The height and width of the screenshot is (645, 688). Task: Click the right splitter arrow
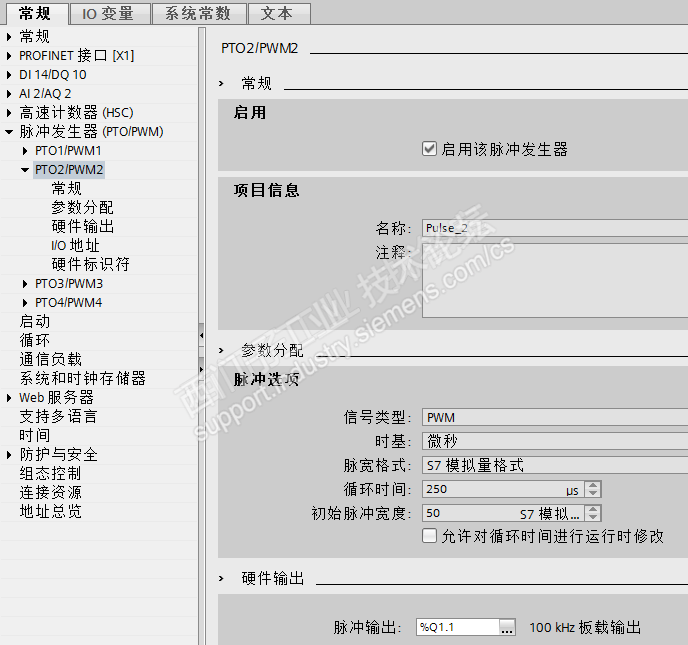(x=201, y=369)
